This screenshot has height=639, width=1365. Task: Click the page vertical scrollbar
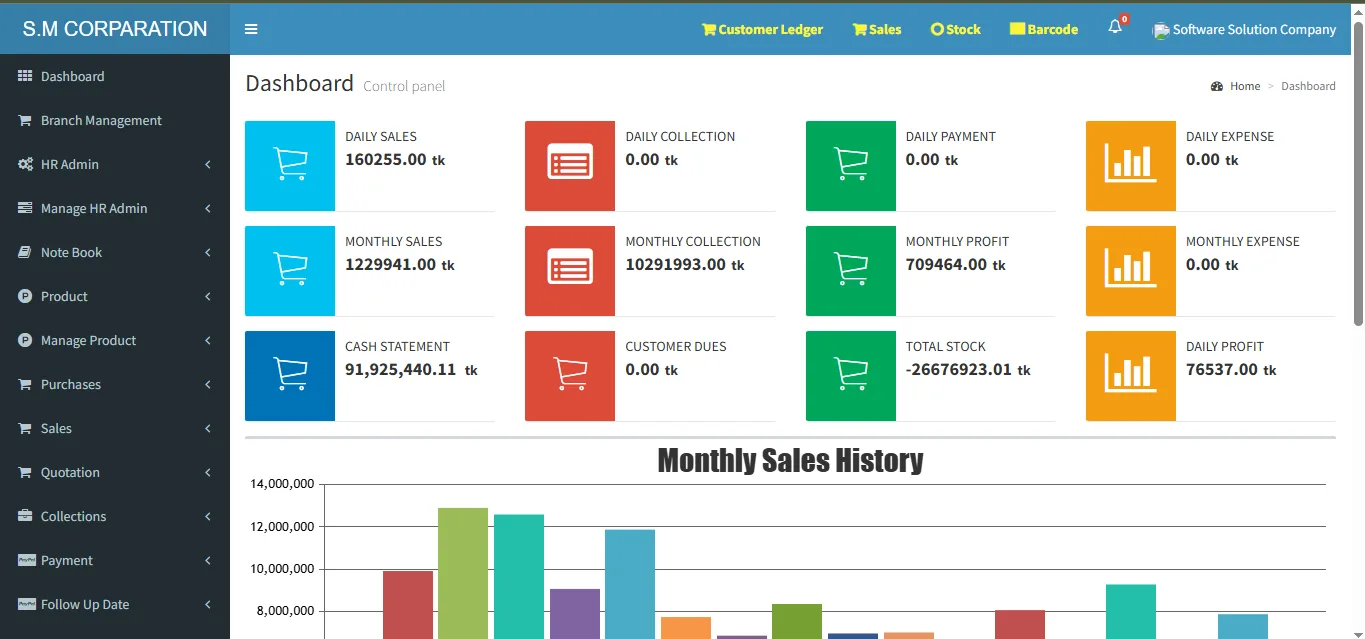point(1358,172)
